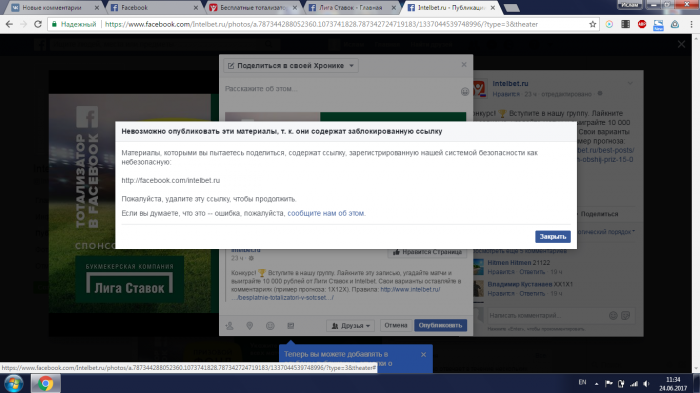Open the intelbet.ru rules link in preview
This screenshot has height=393, width=700.
tap(336, 293)
